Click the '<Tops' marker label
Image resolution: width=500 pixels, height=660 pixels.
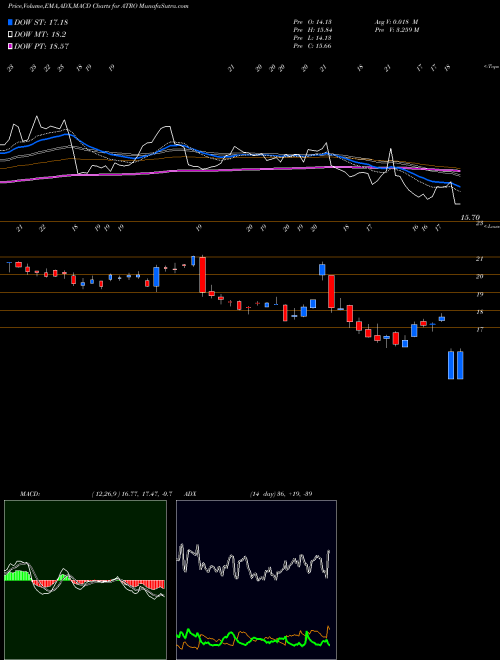point(491,67)
